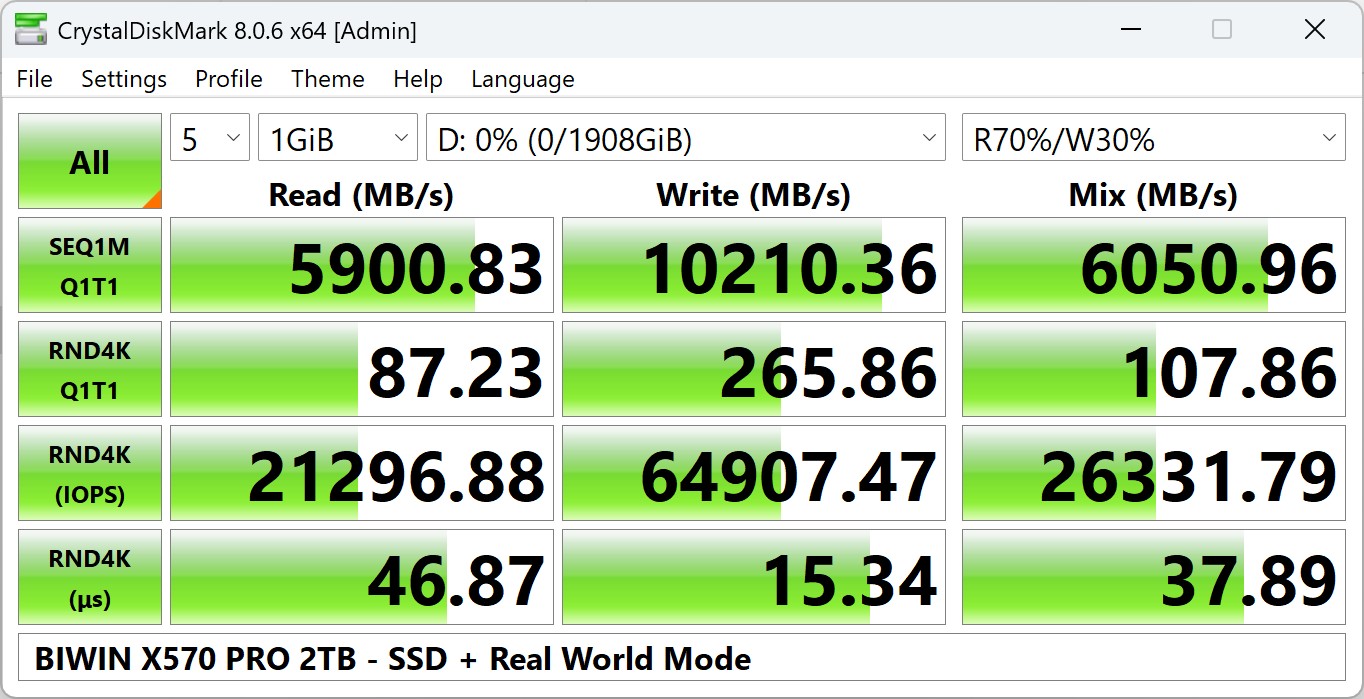Select the latency read value 46.87

click(362, 578)
